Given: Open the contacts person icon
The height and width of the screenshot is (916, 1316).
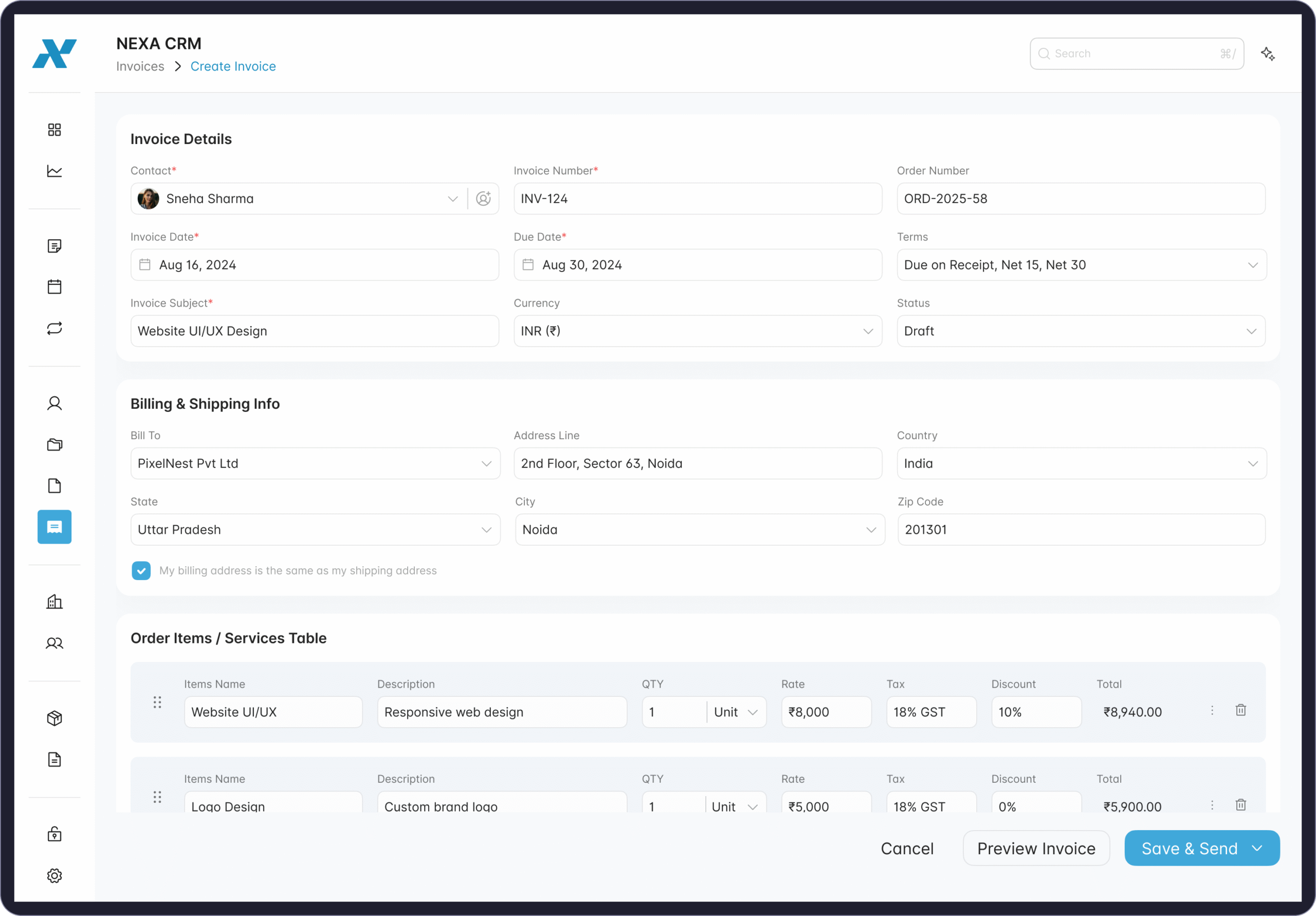Looking at the screenshot, I should (x=54, y=403).
